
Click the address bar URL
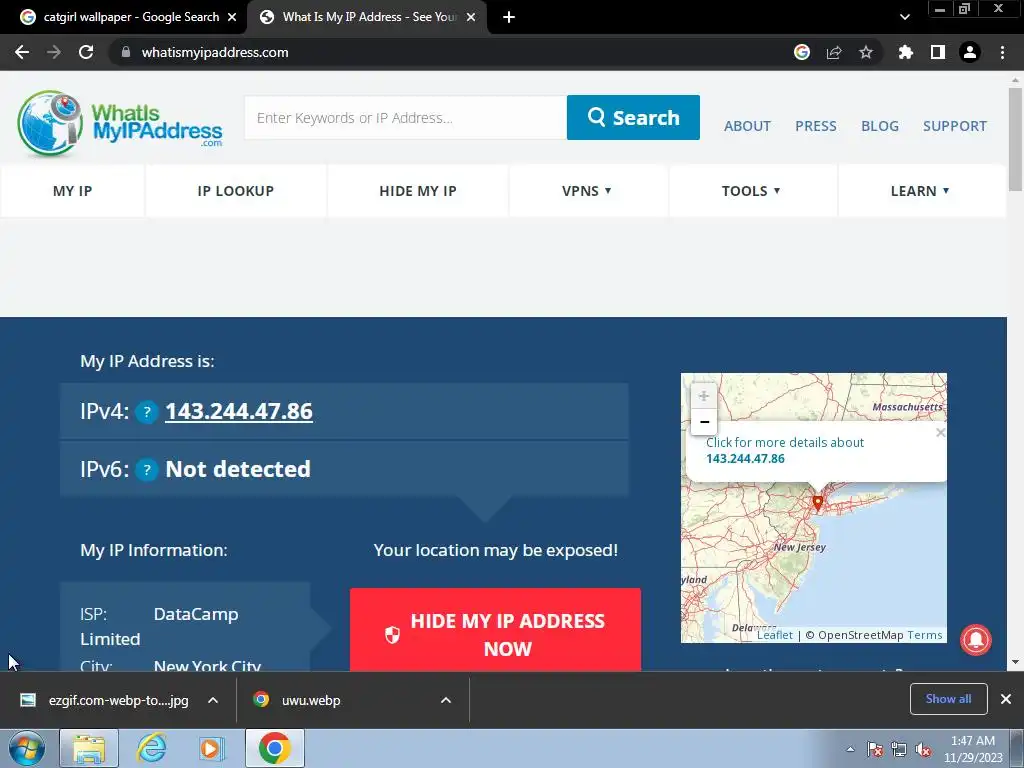tap(215, 52)
